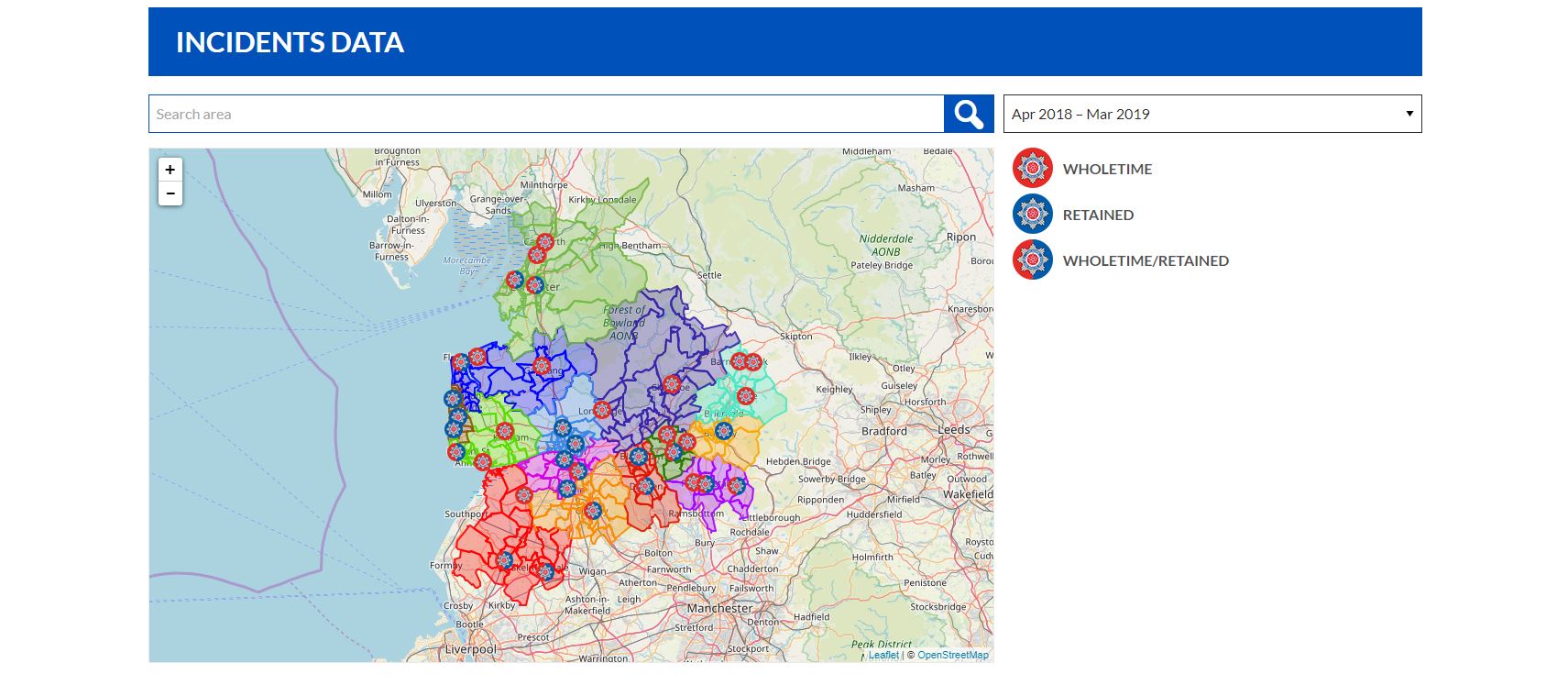Click the easternmost marker at Barnoldswick

coord(753,362)
